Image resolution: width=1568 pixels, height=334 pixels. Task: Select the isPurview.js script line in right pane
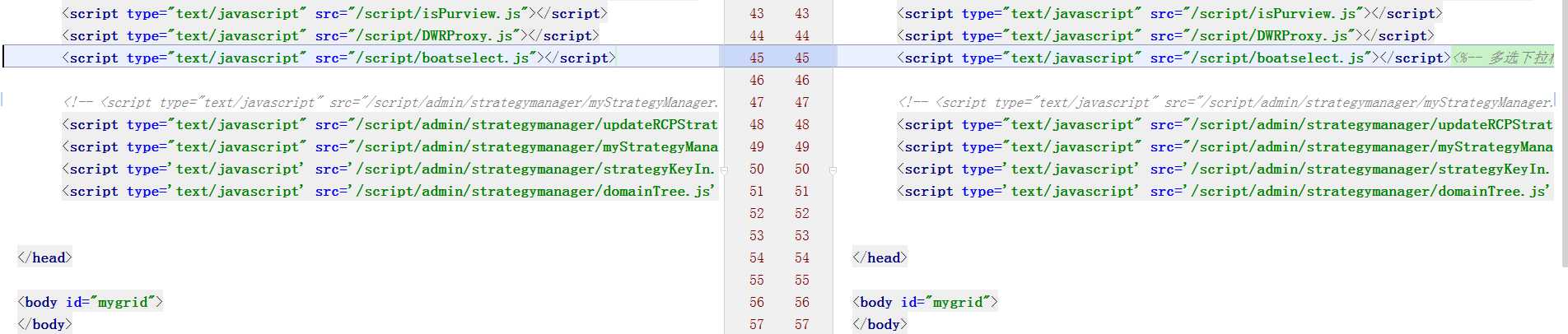click(x=1169, y=13)
